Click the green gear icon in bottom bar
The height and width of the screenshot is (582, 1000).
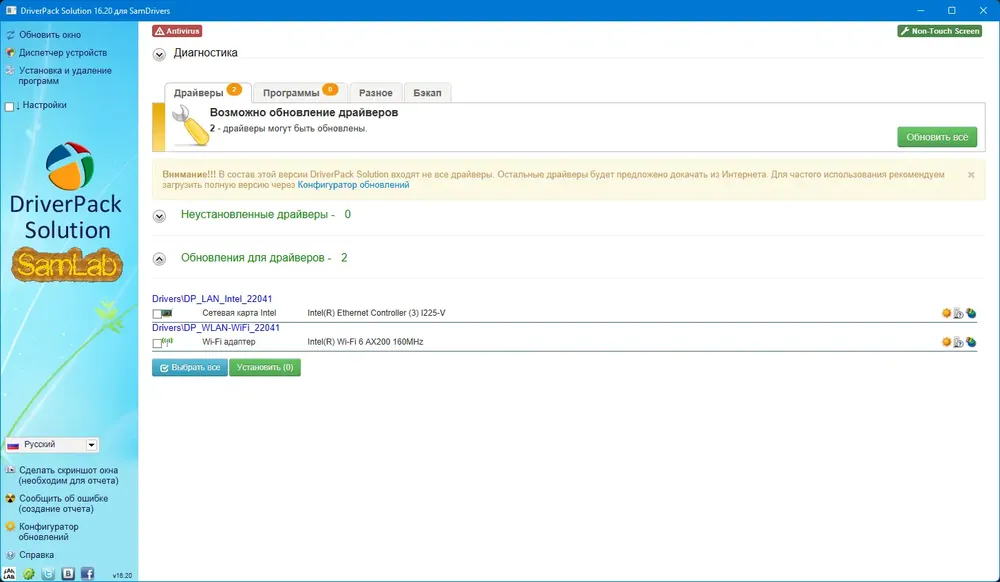pos(29,573)
